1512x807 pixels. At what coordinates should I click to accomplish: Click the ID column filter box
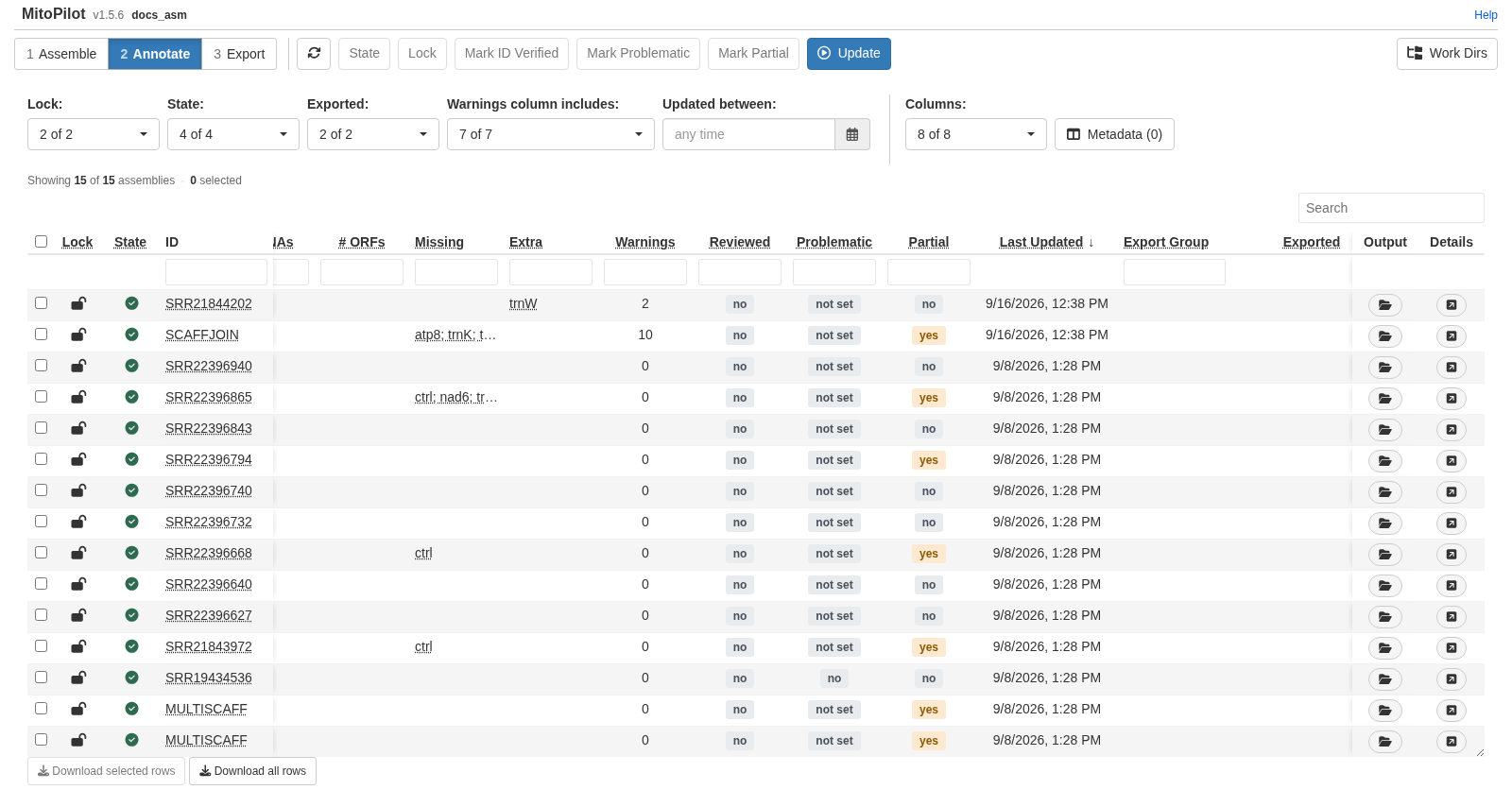(216, 272)
